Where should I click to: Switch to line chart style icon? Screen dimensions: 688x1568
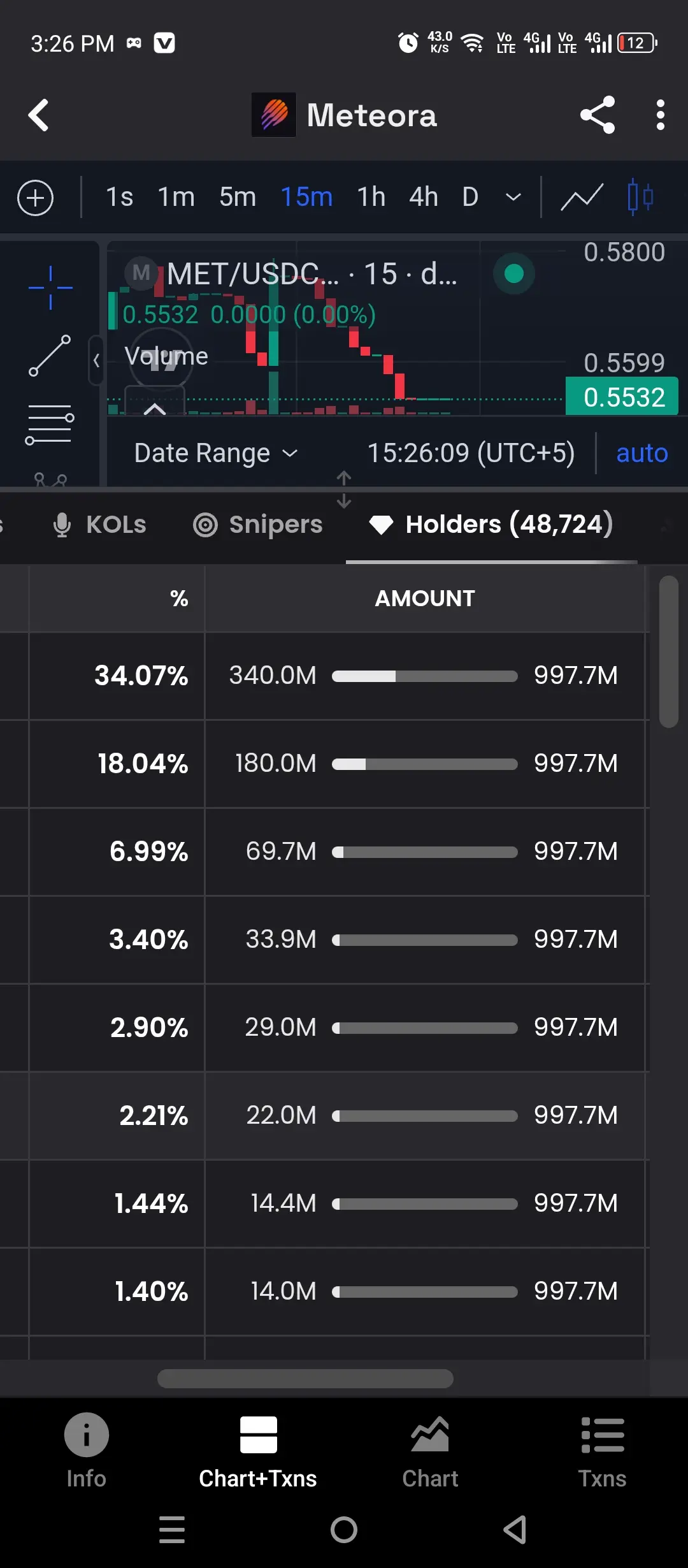[582, 197]
